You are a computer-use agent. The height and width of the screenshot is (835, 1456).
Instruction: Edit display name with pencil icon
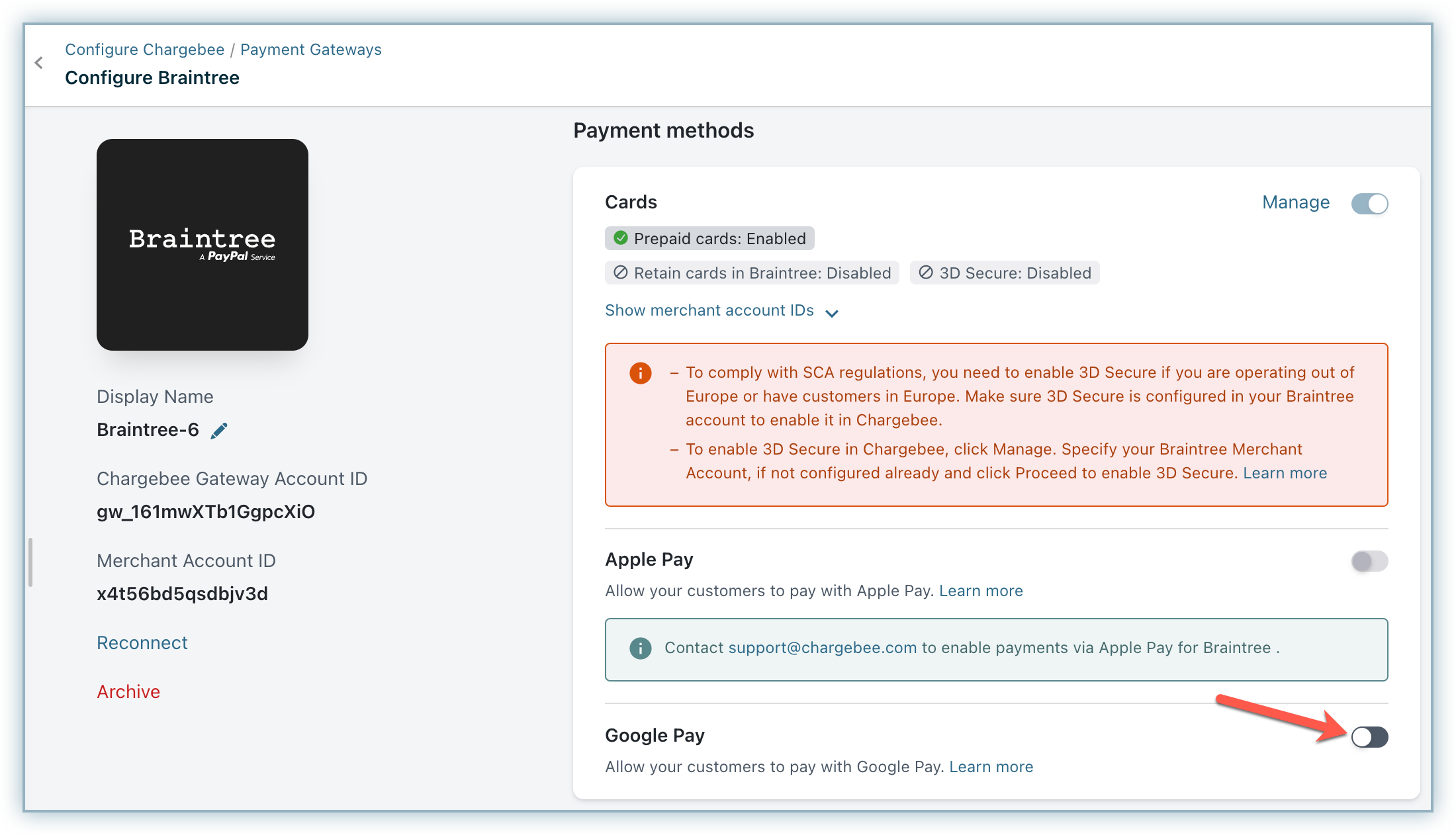[219, 431]
